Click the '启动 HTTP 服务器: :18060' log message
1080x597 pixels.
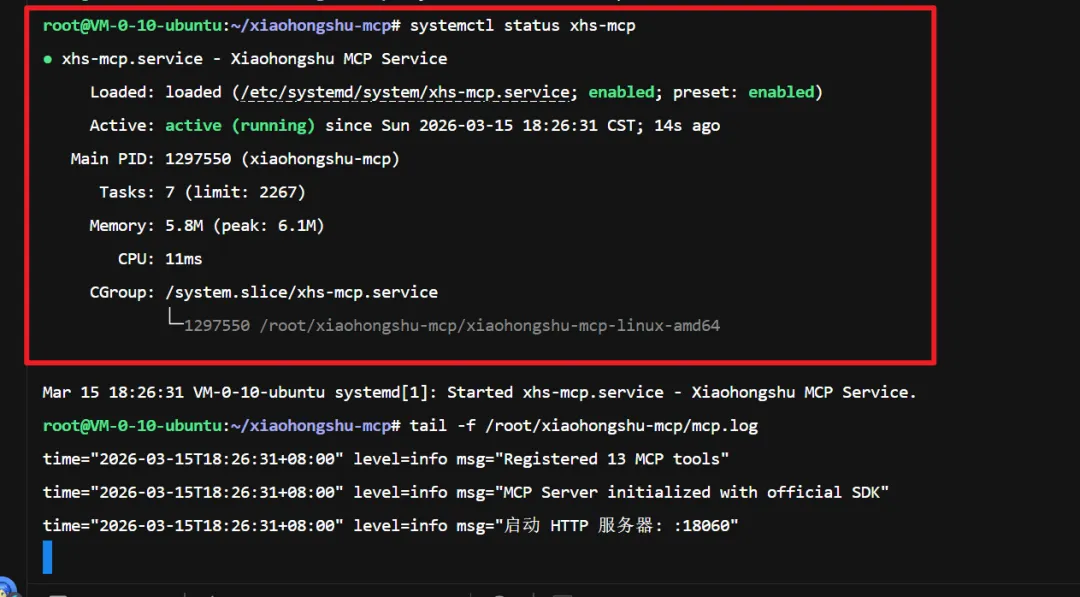tap(616, 526)
